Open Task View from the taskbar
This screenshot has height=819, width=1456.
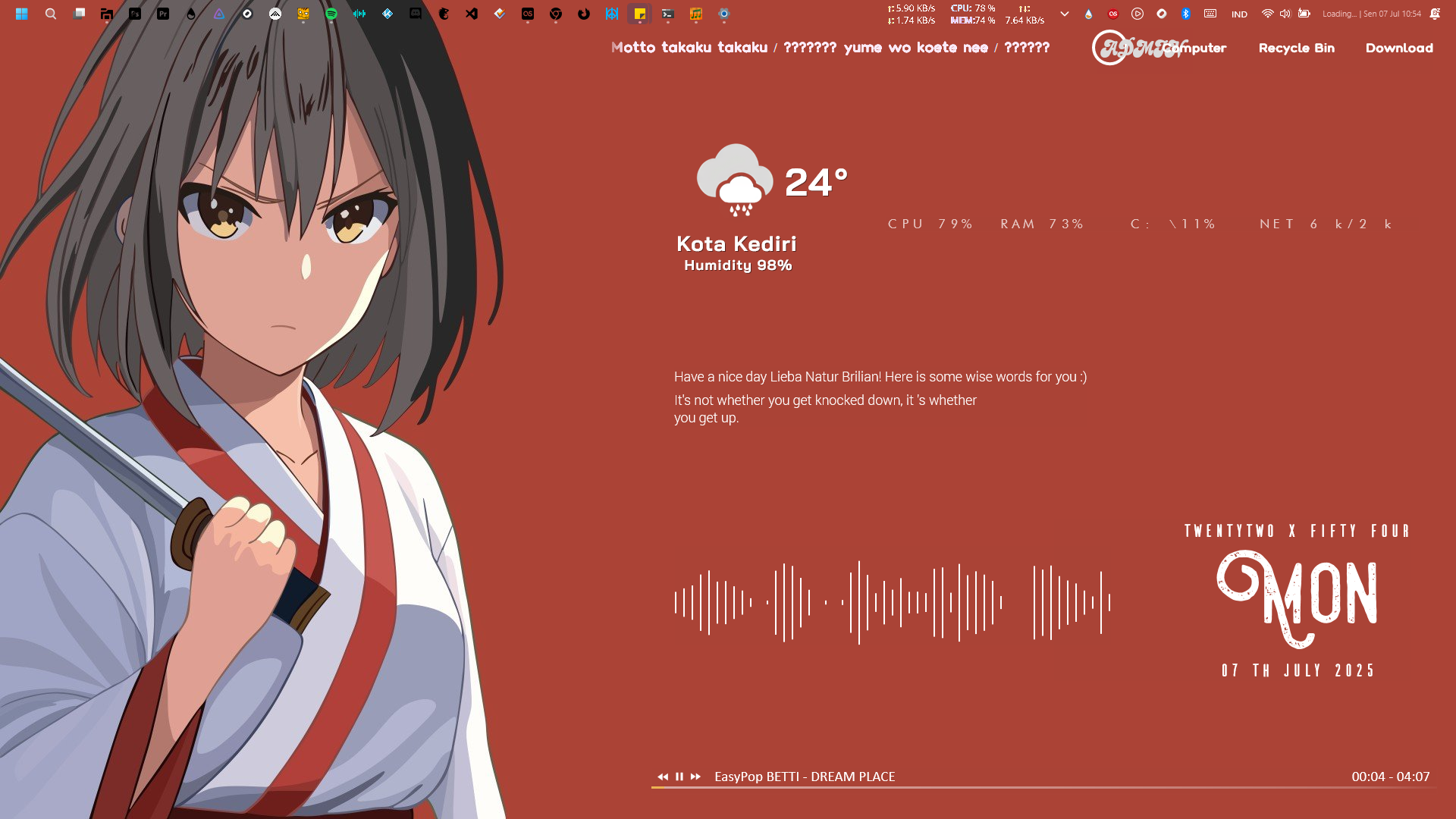coord(79,14)
